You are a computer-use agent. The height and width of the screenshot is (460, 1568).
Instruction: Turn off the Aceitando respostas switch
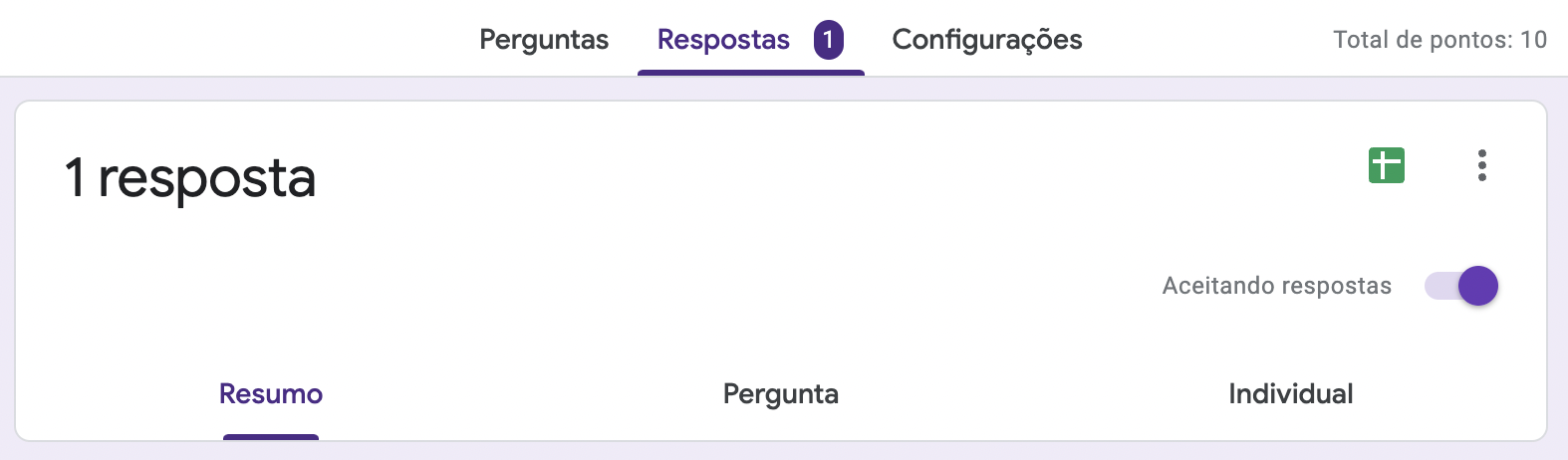tap(1460, 286)
